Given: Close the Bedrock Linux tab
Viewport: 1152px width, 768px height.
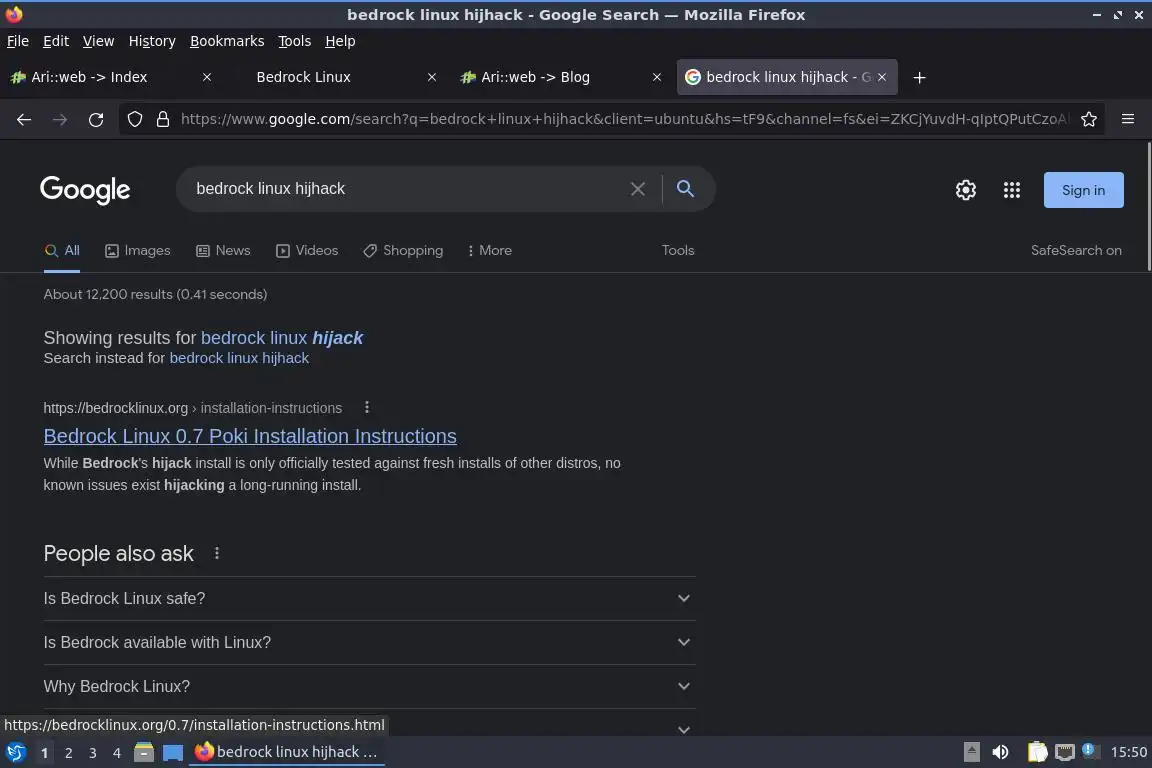Looking at the screenshot, I should 432,77.
